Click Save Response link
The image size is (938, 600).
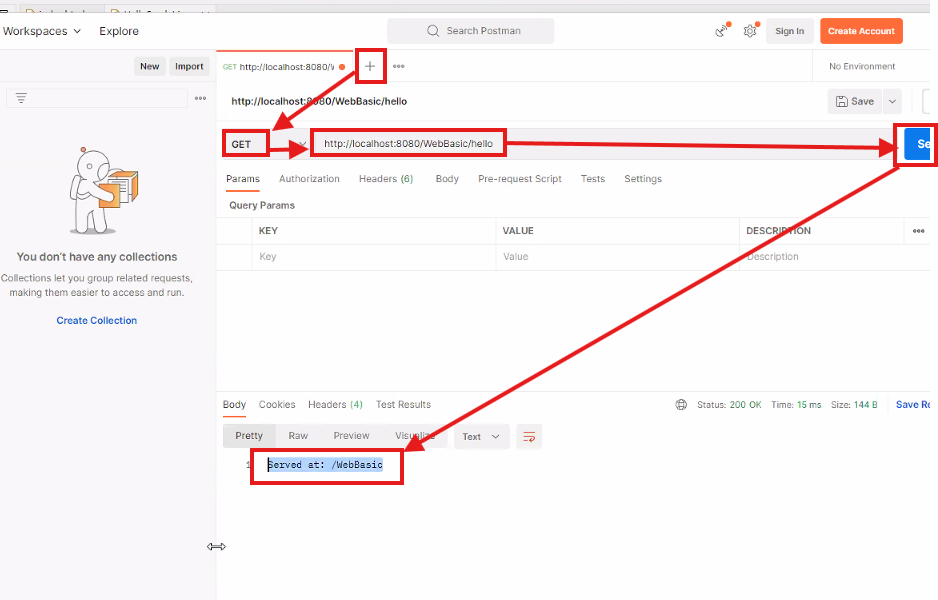pyautogui.click(x=913, y=405)
